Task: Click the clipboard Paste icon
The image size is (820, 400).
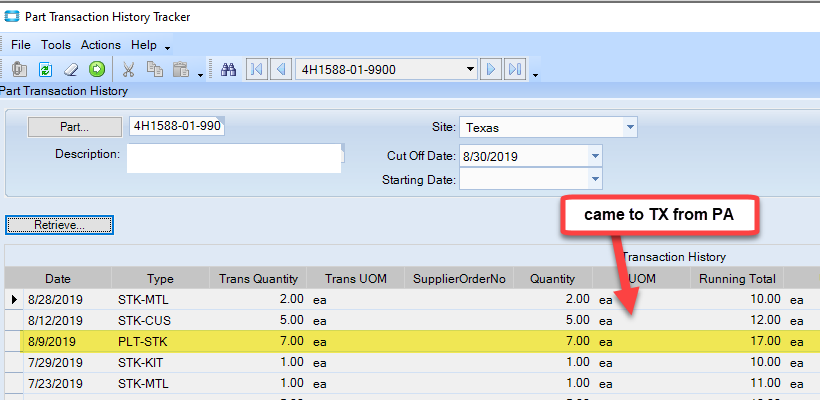Action: tap(181, 69)
